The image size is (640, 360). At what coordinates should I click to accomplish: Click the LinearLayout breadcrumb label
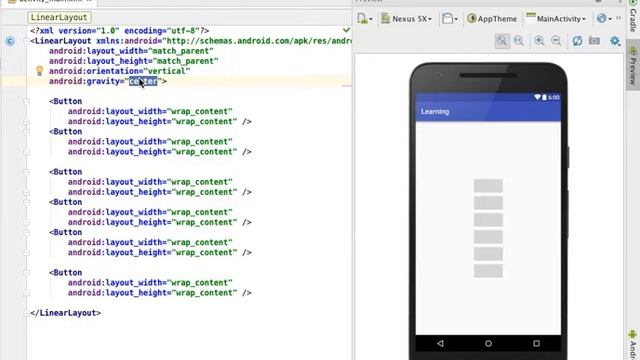point(59,17)
